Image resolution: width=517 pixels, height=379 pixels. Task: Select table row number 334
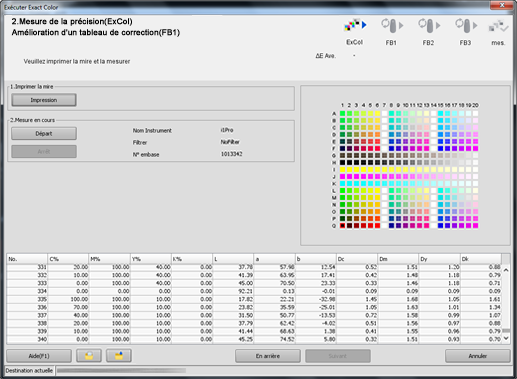pos(254,291)
